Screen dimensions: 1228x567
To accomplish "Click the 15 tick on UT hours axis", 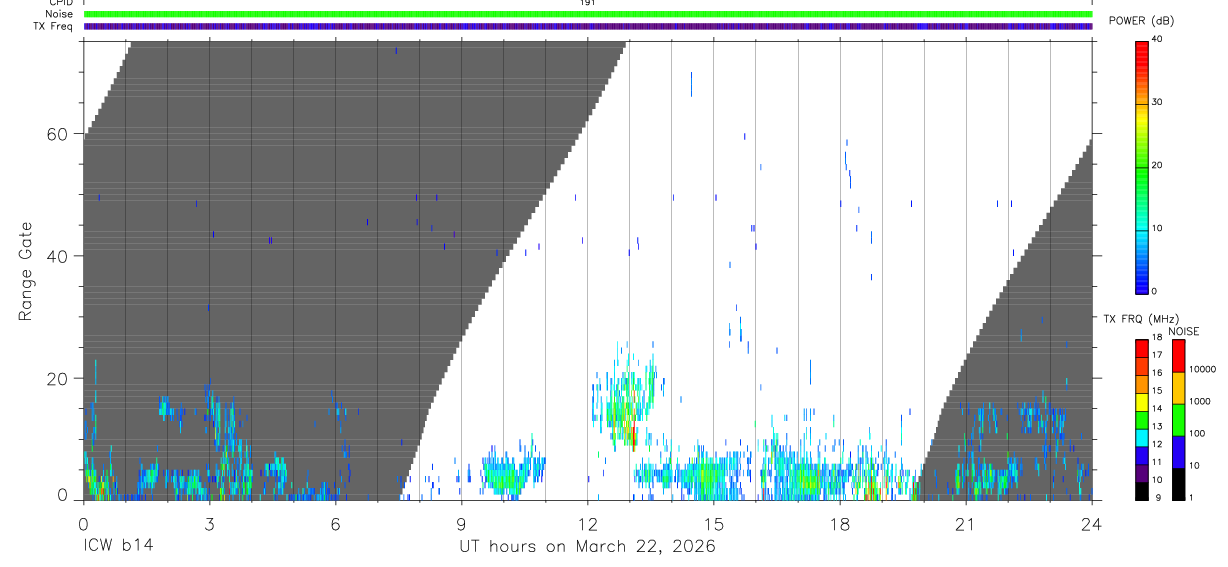I will pos(714,523).
